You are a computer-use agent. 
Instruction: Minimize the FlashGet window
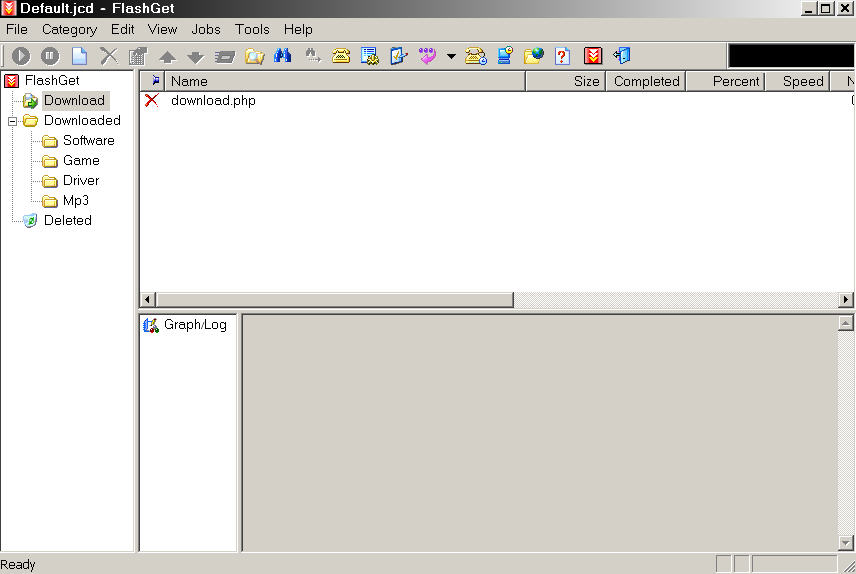point(809,8)
